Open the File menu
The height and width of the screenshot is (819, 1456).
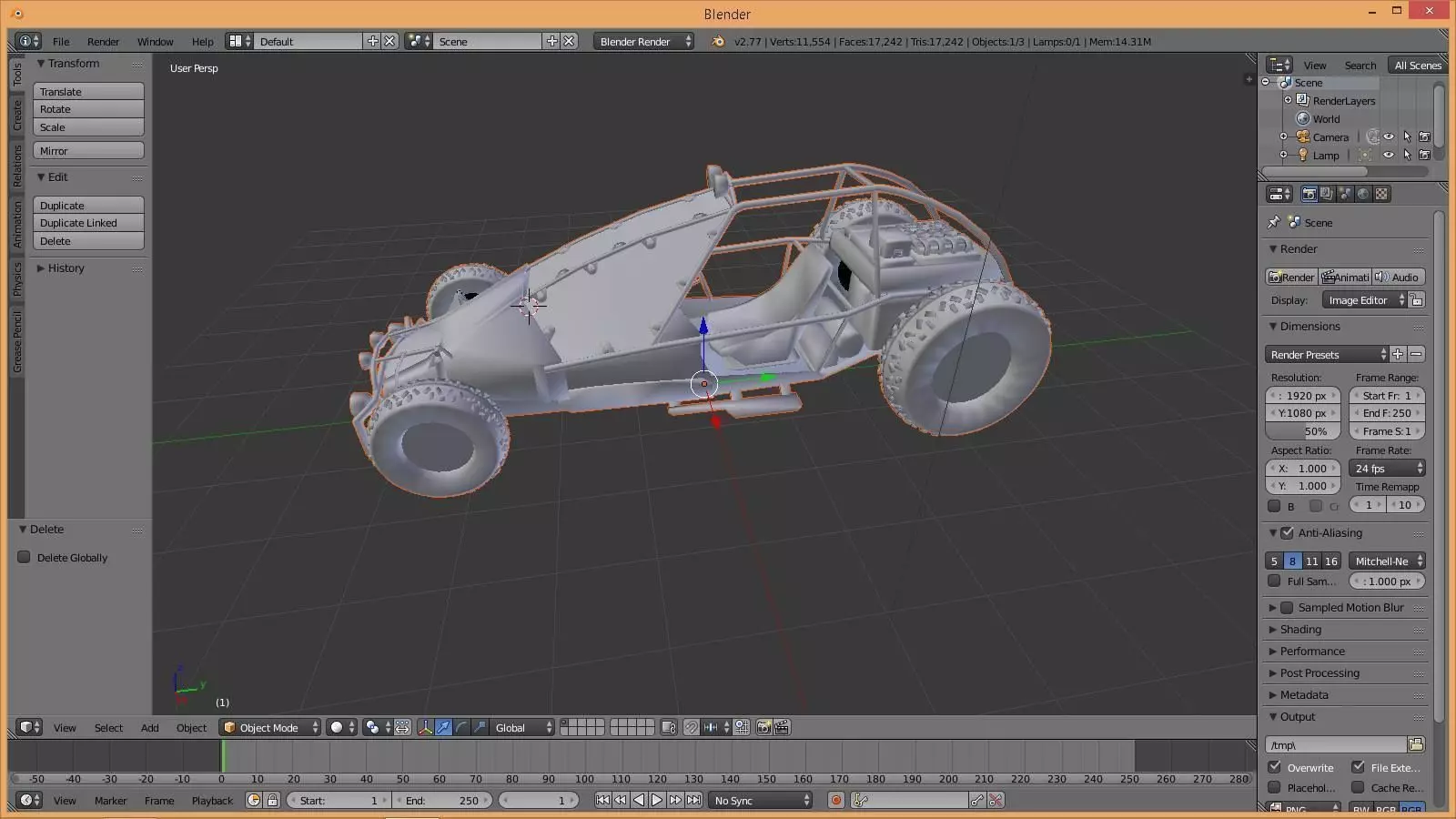coord(61,41)
